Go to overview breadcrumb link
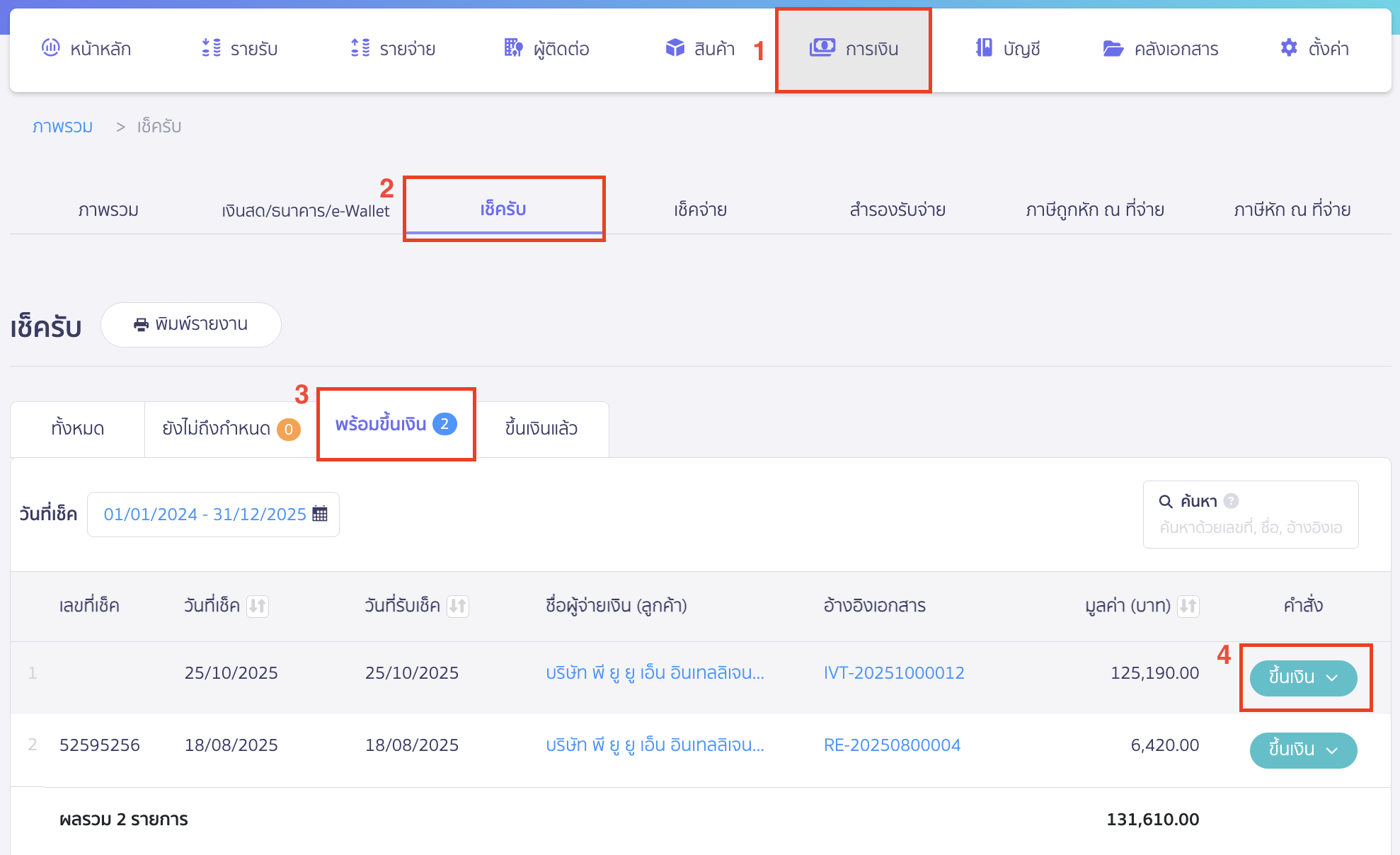This screenshot has width=1400, height=855. (x=62, y=127)
